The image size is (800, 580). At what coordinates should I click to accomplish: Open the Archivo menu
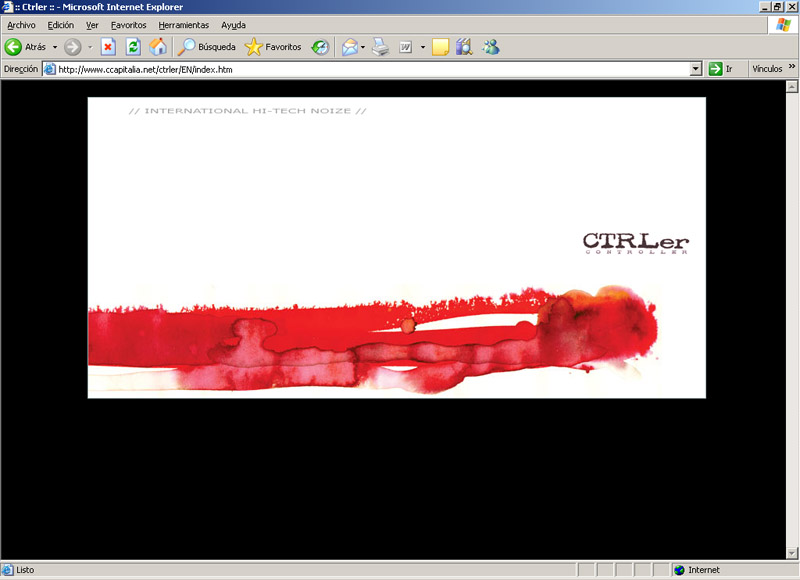[21, 25]
